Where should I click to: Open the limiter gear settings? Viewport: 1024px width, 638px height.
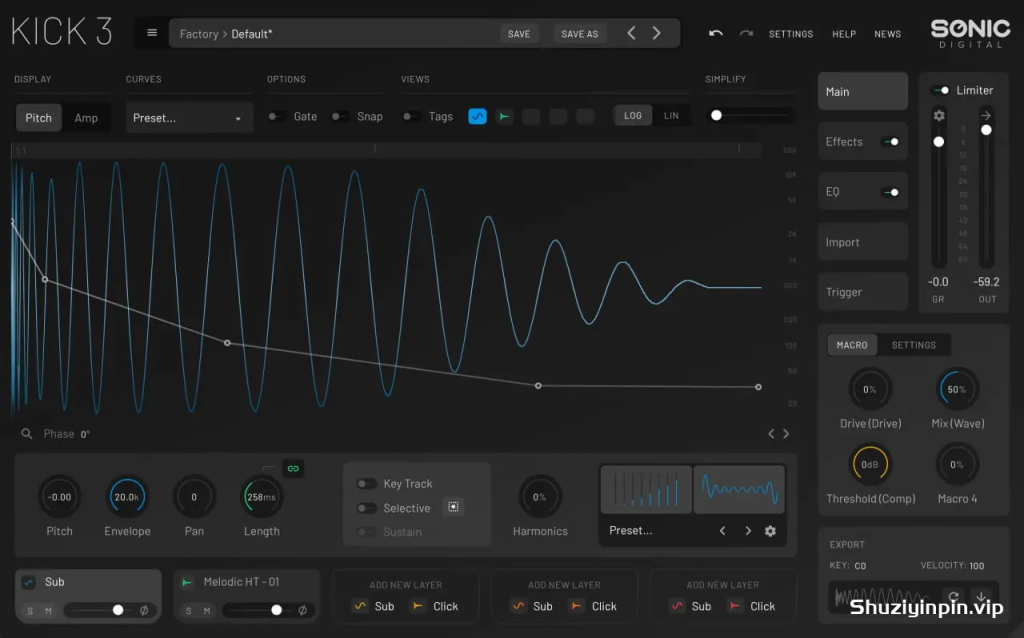click(x=939, y=116)
